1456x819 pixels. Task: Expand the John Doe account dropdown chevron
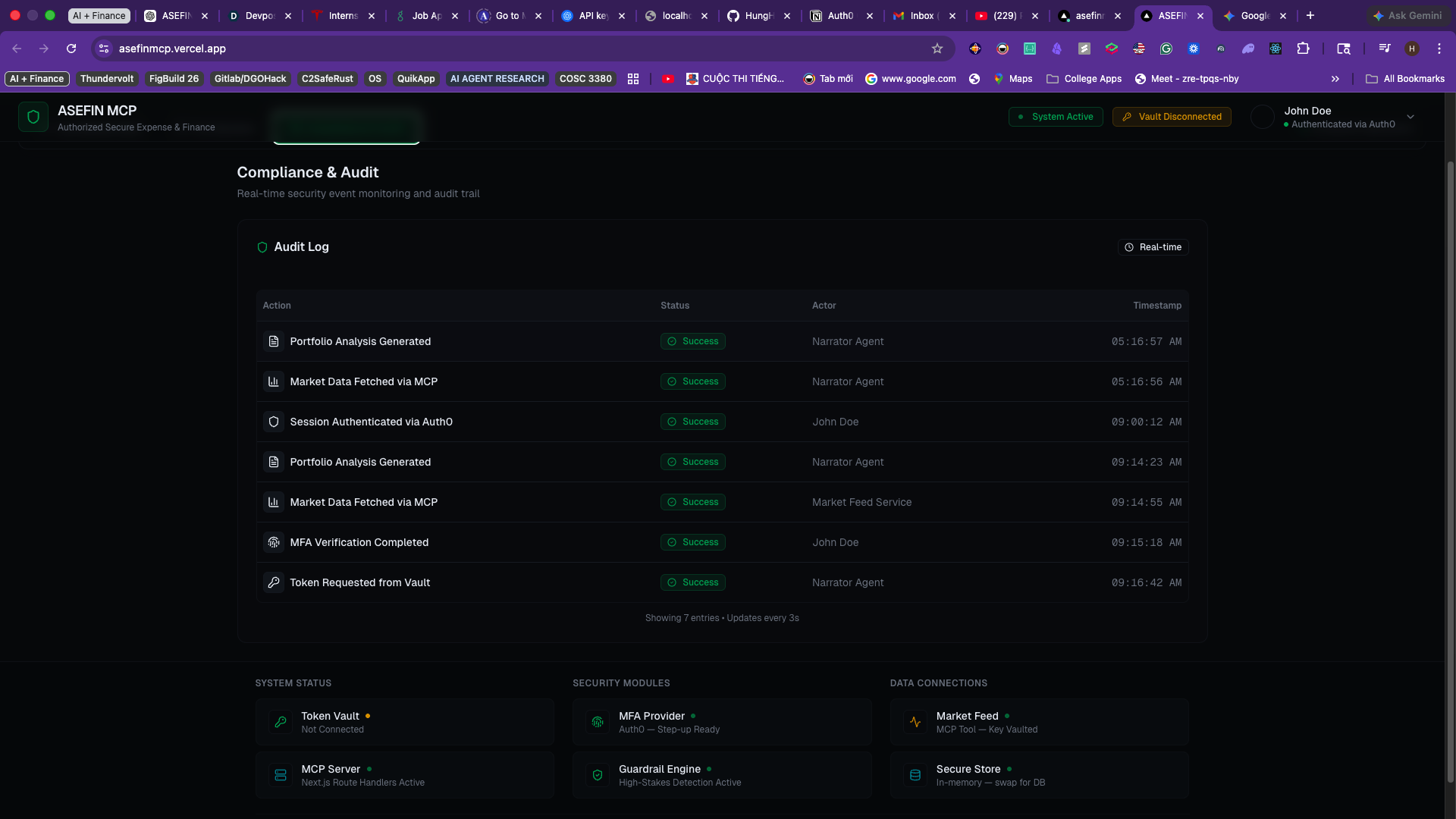(1410, 117)
